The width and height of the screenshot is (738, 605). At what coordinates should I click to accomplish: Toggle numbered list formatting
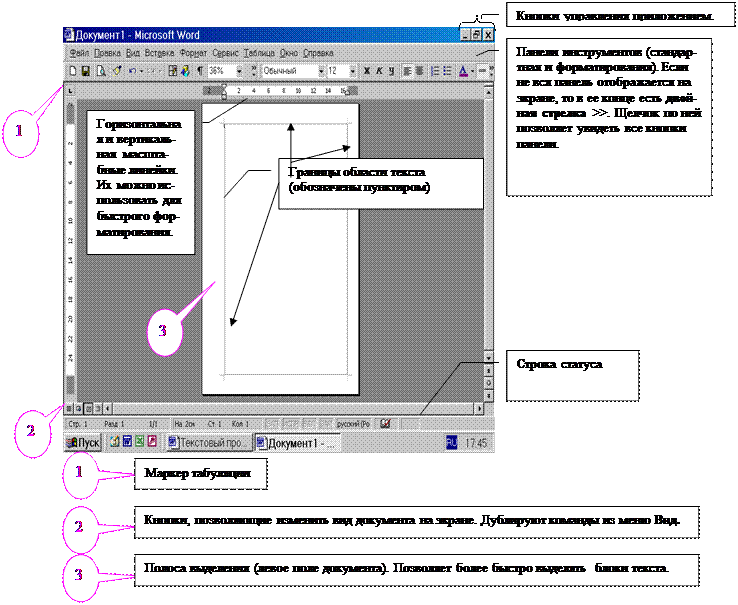pyautogui.click(x=435, y=71)
